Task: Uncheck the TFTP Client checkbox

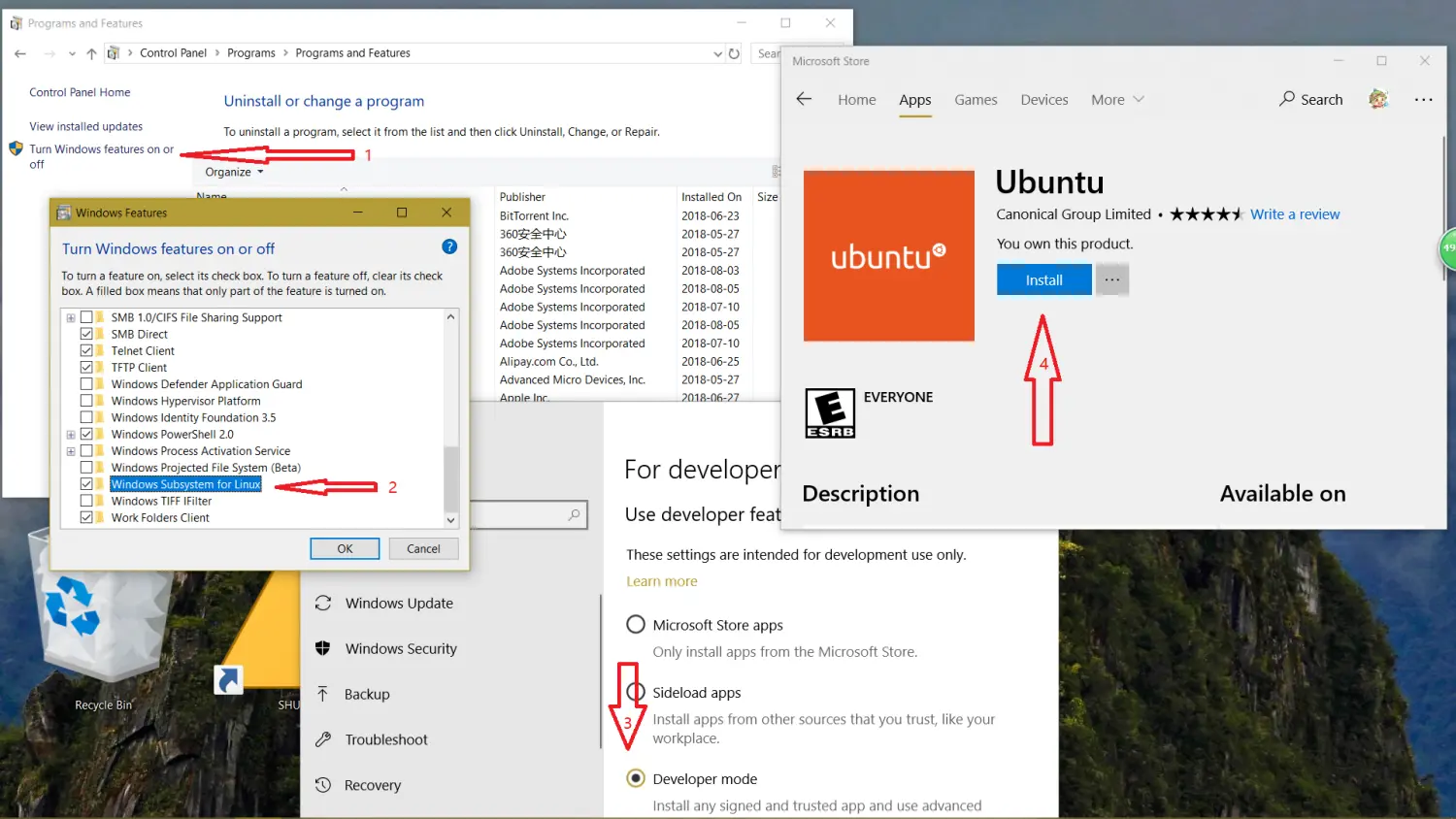Action: pos(86,367)
